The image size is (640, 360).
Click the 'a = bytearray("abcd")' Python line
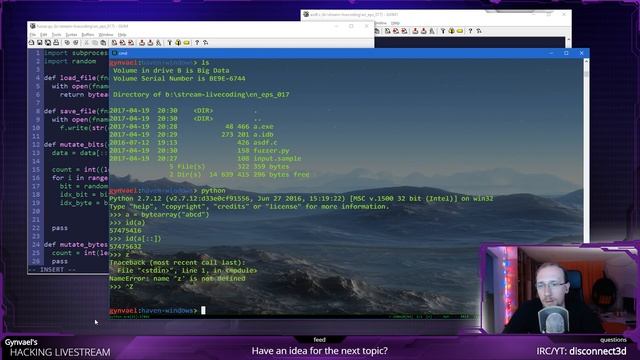tap(159, 215)
